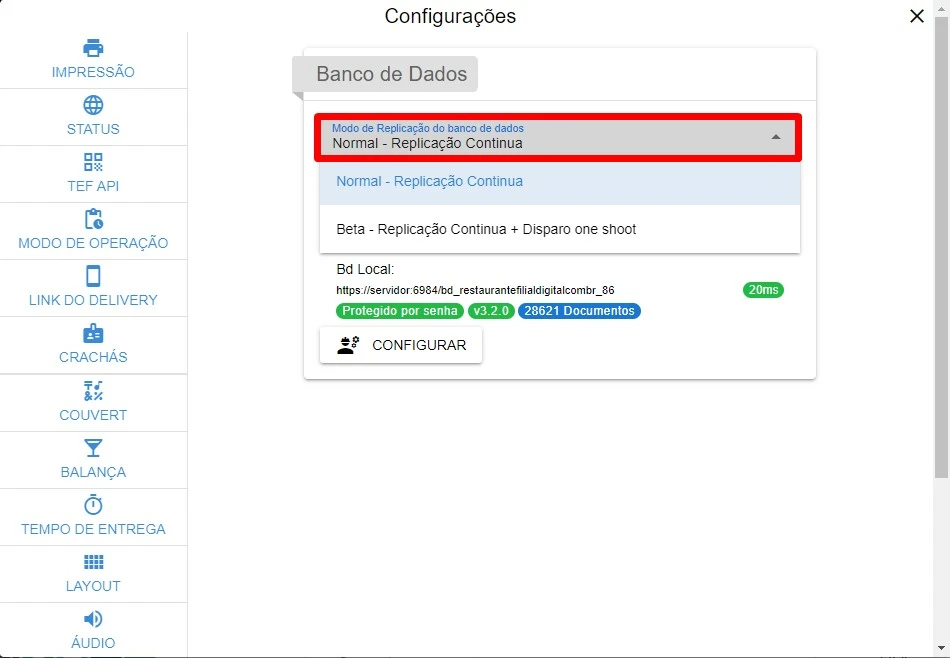Image resolution: width=950 pixels, height=658 pixels.
Task: Select the Áudio speaker icon
Action: [93, 619]
